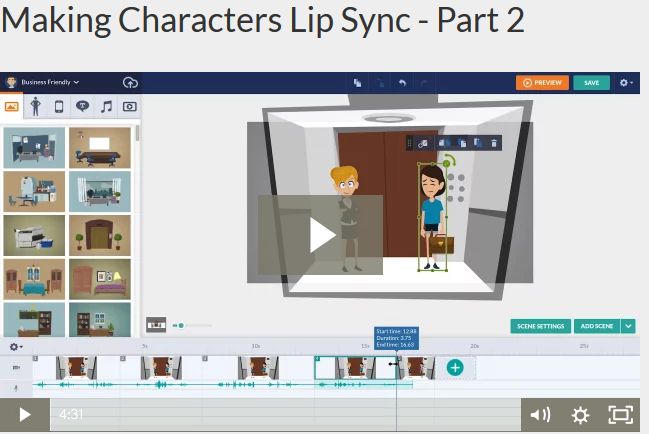This screenshot has width=649, height=434.
Task: Click the SCENE SETTINGS button
Action: pyautogui.click(x=541, y=326)
